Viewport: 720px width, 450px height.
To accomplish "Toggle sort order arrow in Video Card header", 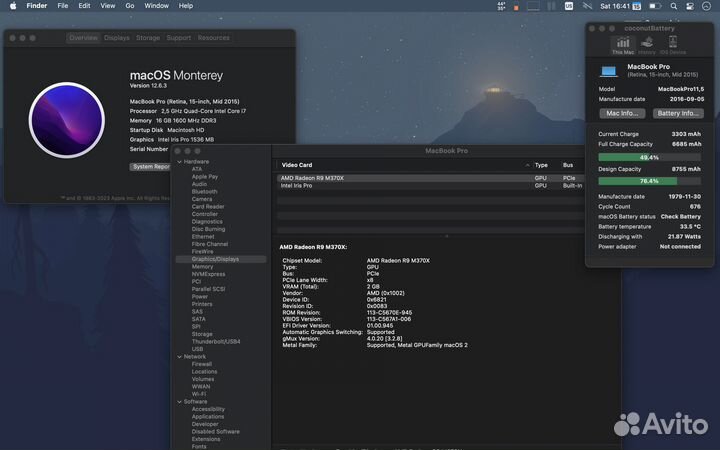I will coord(528,165).
